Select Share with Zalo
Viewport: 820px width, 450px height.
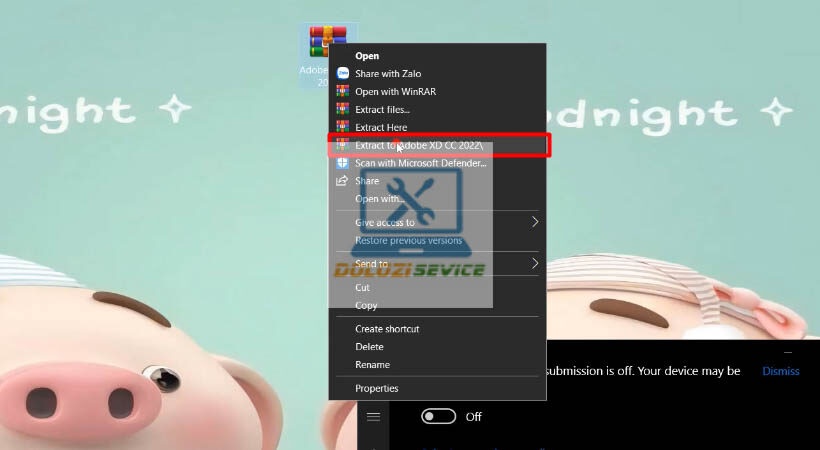[437, 73]
